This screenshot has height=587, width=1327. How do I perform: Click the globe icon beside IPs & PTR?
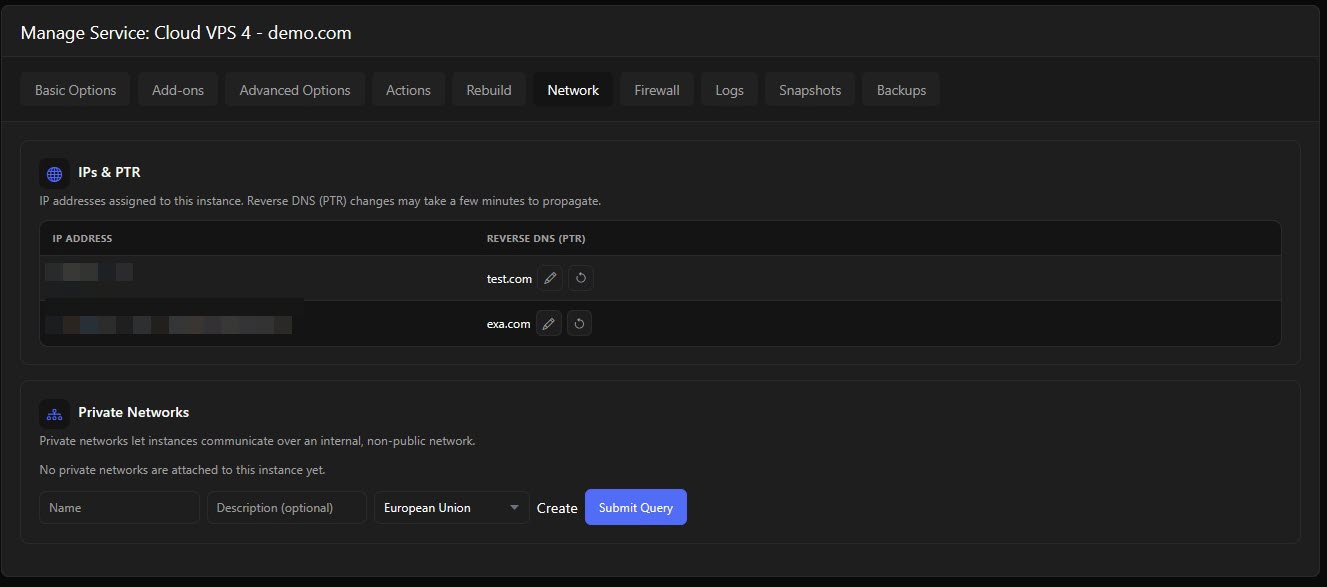pyautogui.click(x=54, y=173)
